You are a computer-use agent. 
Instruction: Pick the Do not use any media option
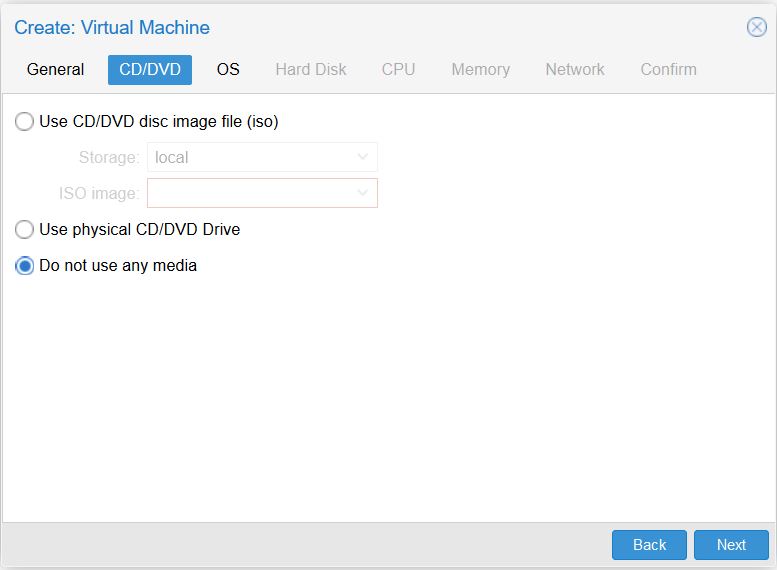pyautogui.click(x=24, y=266)
